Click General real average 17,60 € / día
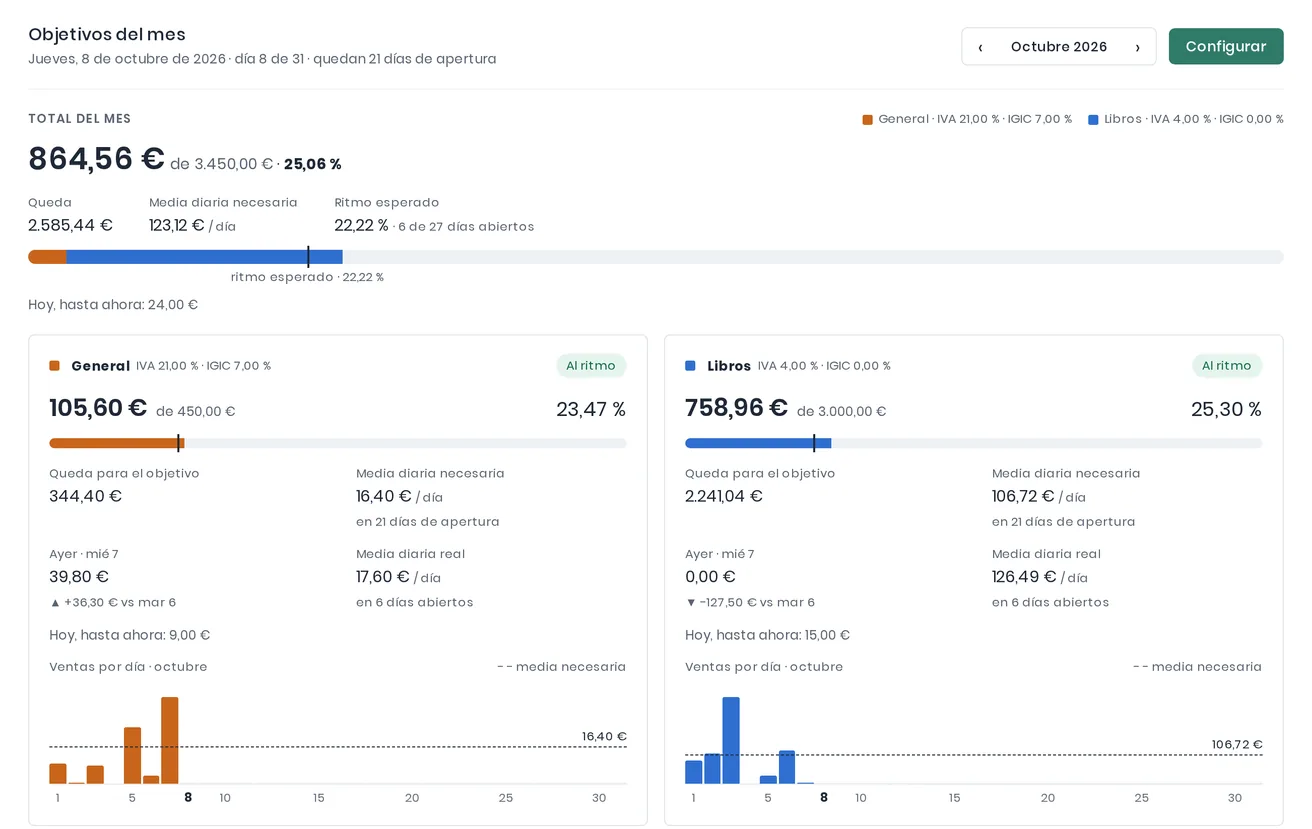 click(x=398, y=577)
